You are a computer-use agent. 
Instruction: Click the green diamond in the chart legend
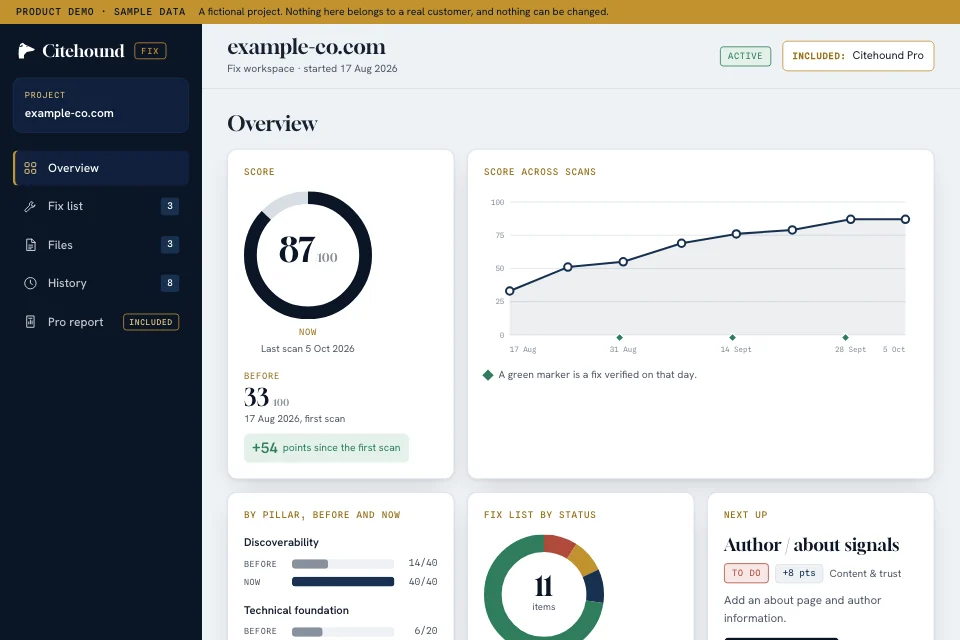click(x=488, y=375)
